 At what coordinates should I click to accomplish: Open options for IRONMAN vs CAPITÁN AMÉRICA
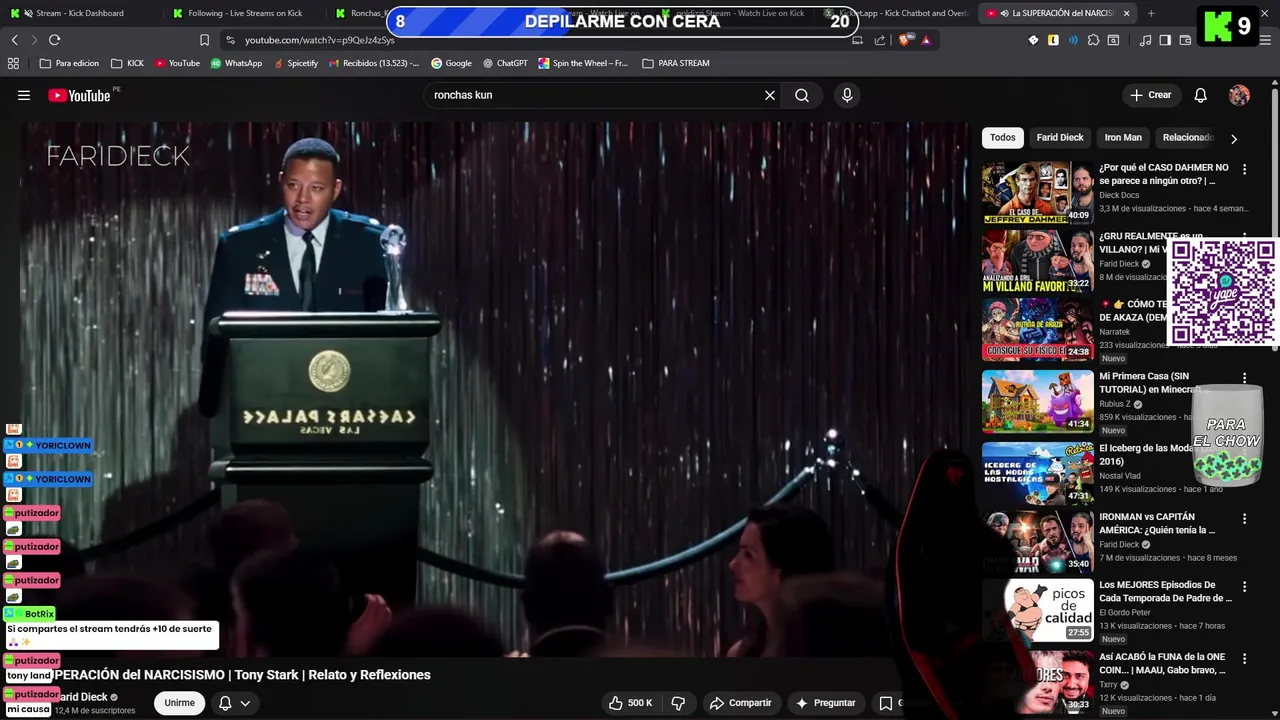click(x=1244, y=519)
